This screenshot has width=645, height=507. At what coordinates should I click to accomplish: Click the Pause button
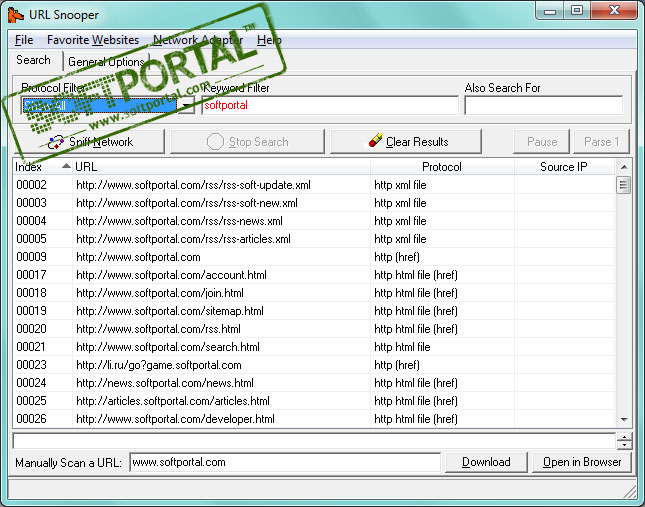541,142
